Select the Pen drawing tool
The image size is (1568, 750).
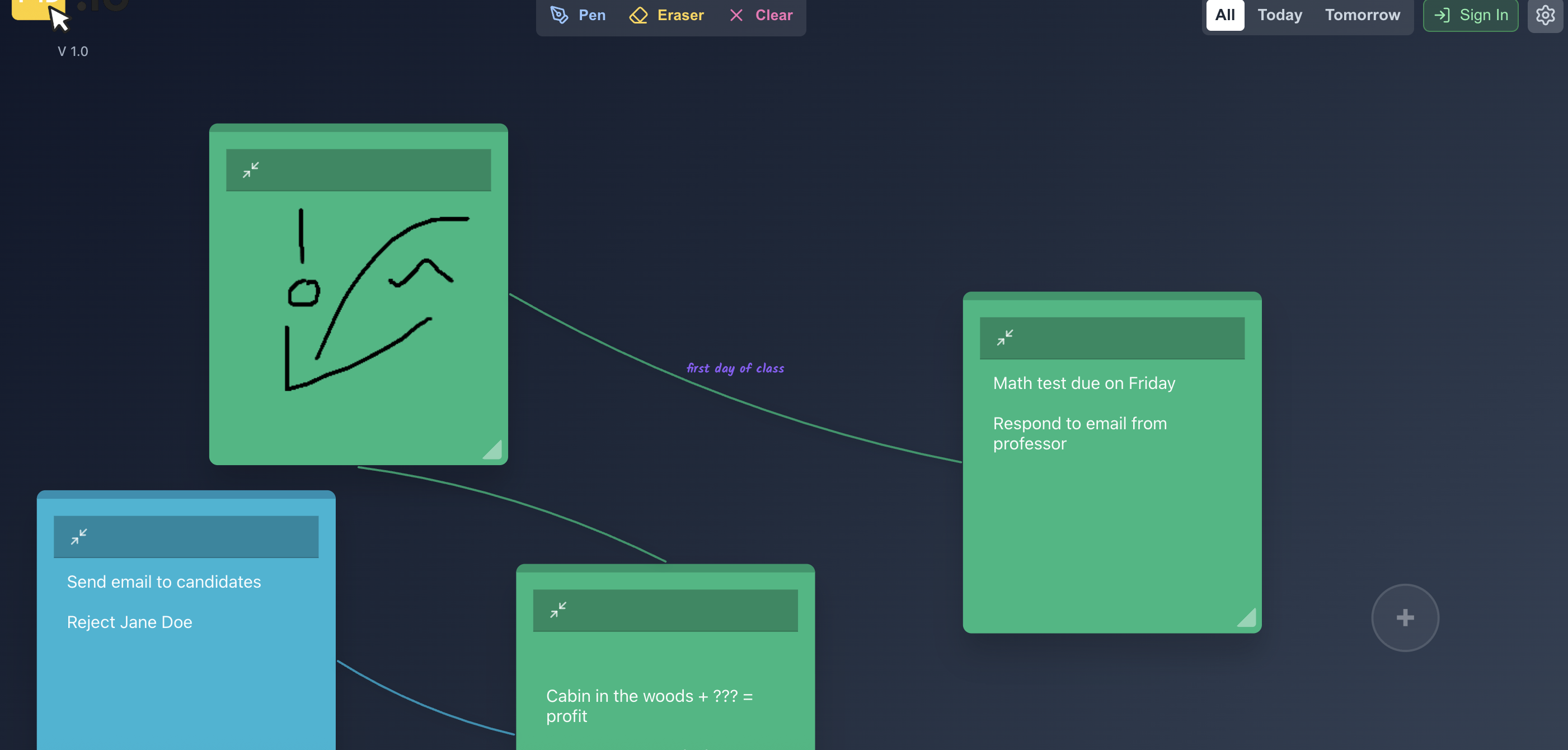pos(578,15)
